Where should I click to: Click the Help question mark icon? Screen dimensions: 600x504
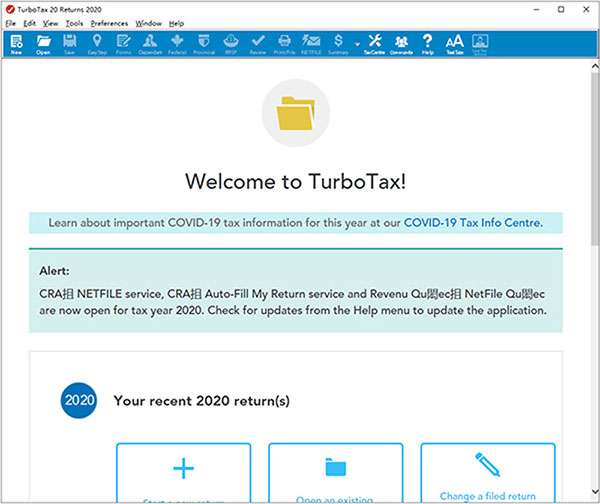click(427, 44)
